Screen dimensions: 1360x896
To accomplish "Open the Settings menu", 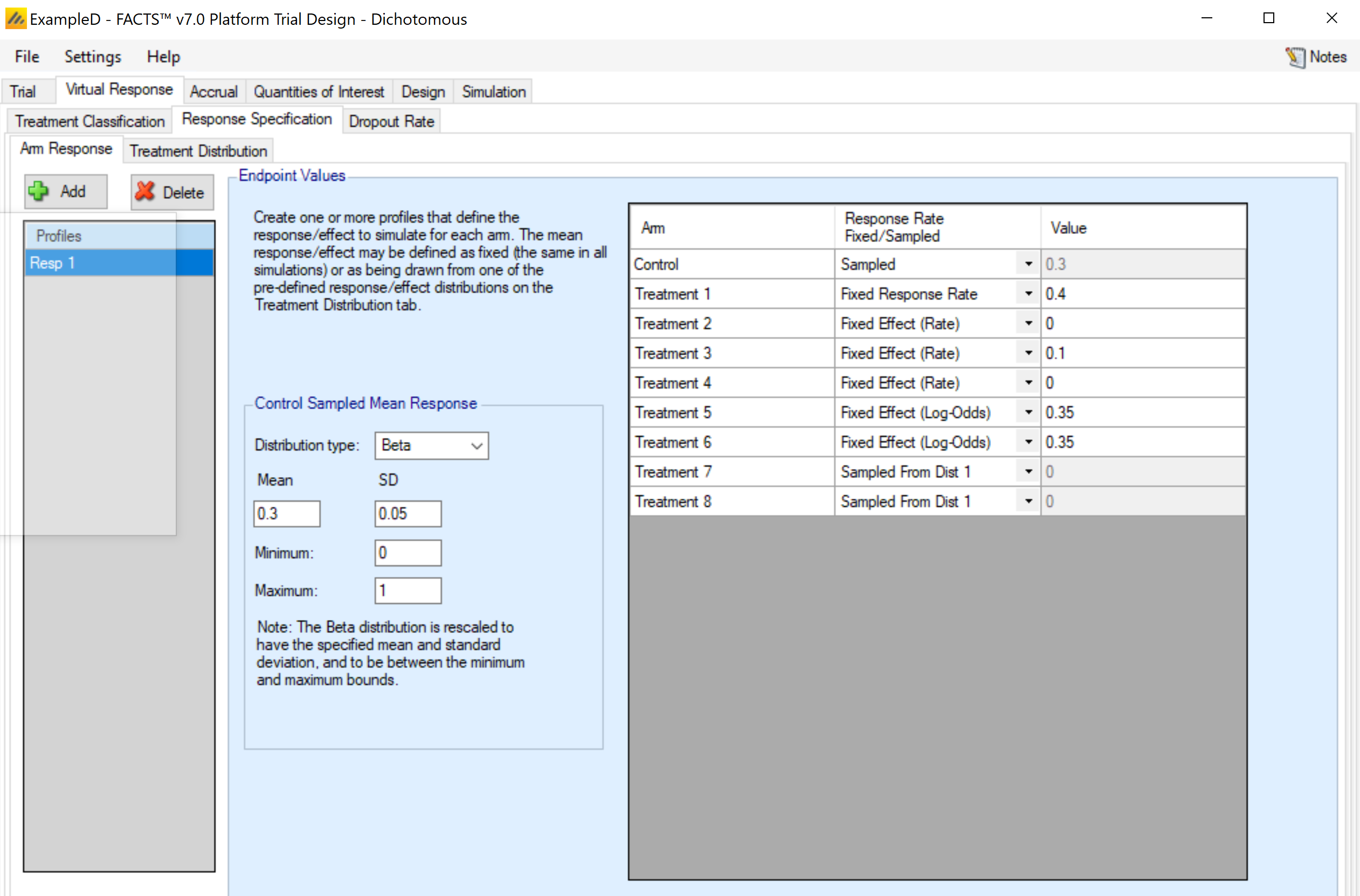I will [x=93, y=57].
